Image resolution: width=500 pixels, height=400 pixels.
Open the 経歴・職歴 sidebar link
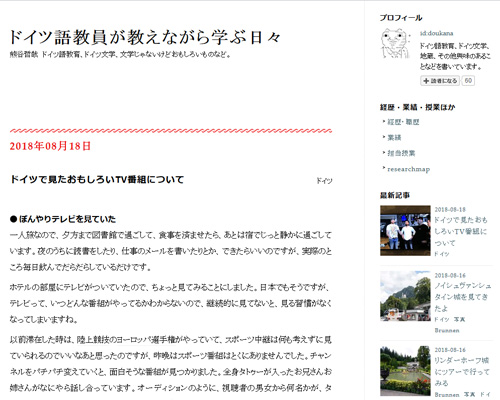[x=403, y=122]
